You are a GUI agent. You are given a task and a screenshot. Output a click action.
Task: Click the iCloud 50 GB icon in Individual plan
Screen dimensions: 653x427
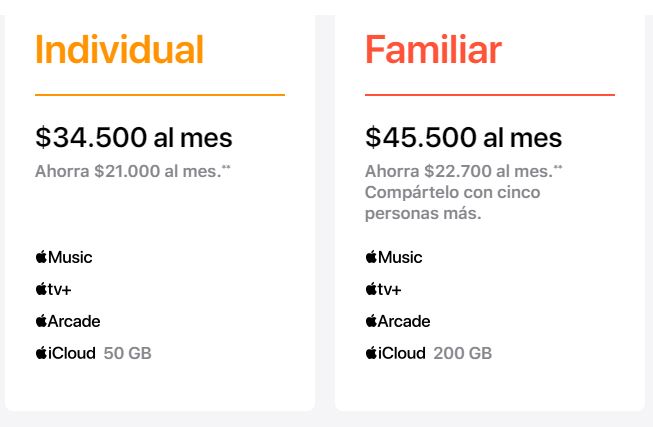click(x=65, y=353)
